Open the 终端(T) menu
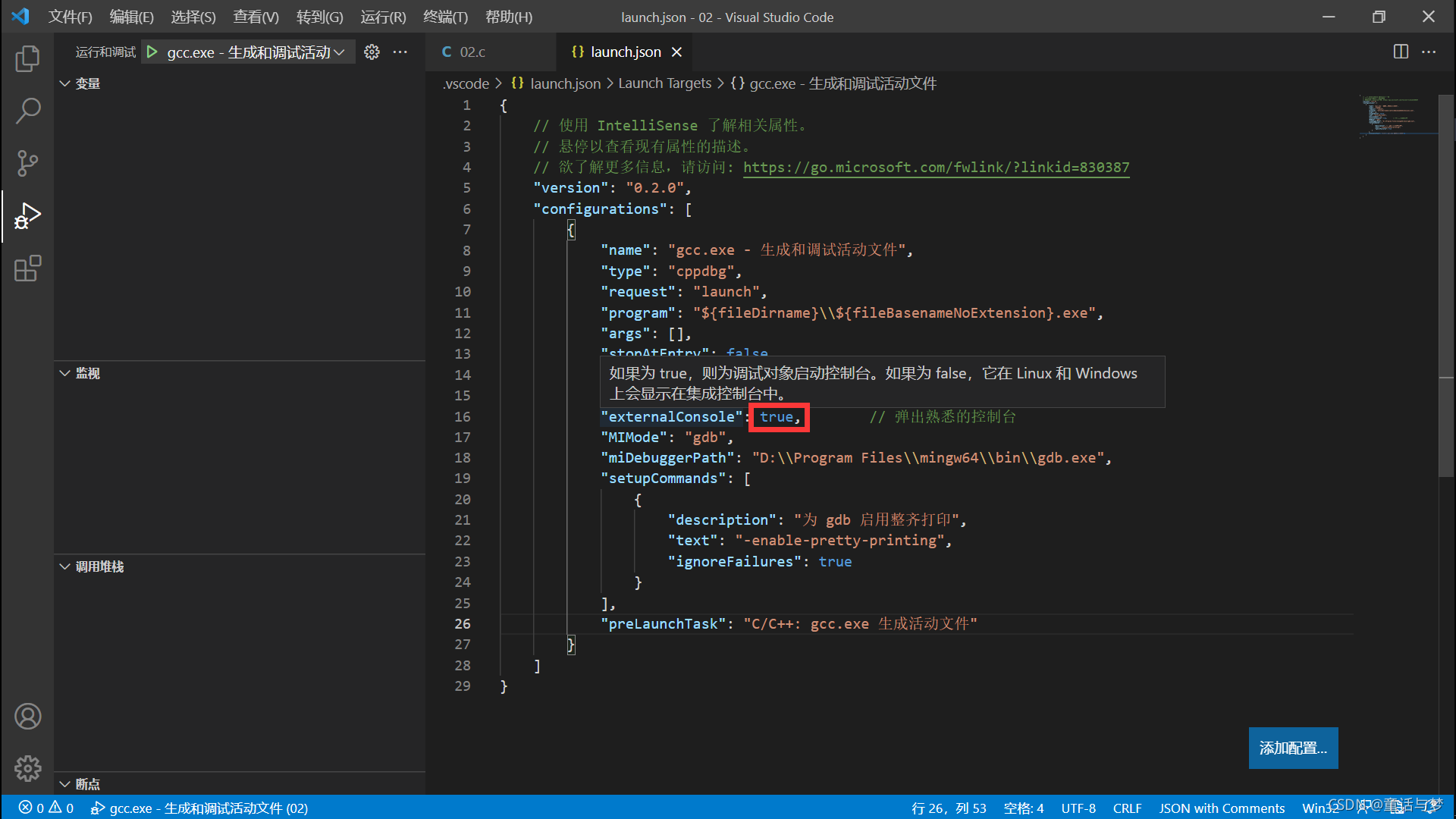The height and width of the screenshot is (819, 1456). 445,17
